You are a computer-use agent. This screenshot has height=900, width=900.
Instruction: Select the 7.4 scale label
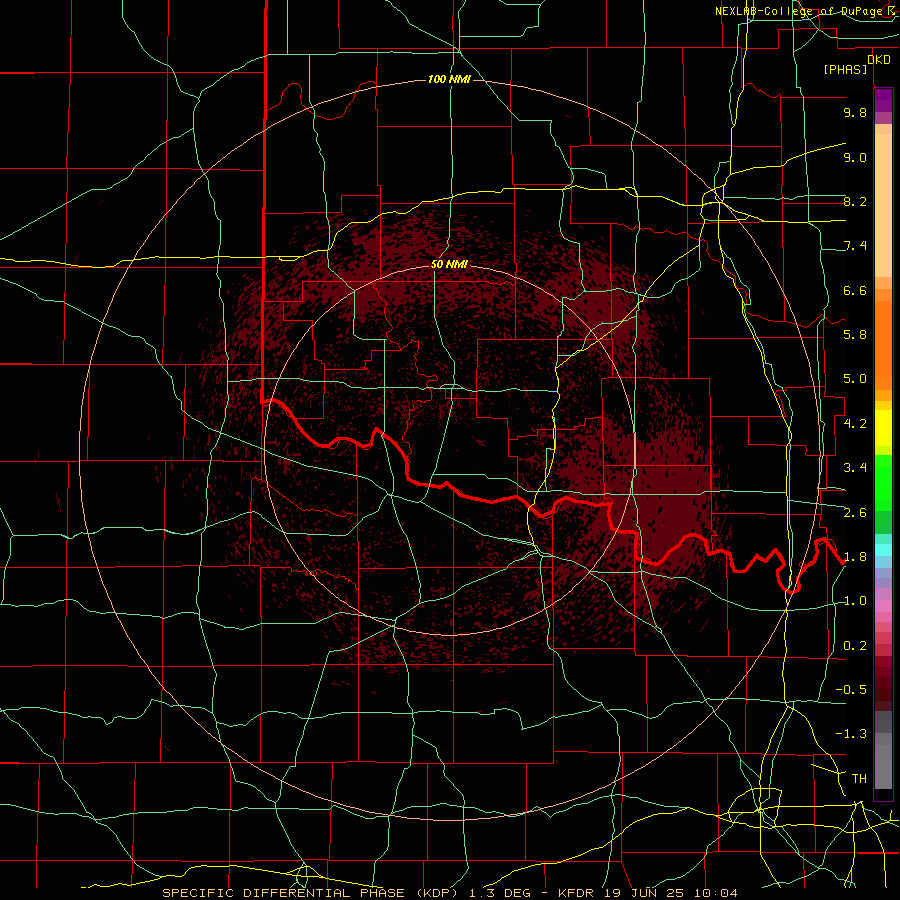pyautogui.click(x=855, y=246)
